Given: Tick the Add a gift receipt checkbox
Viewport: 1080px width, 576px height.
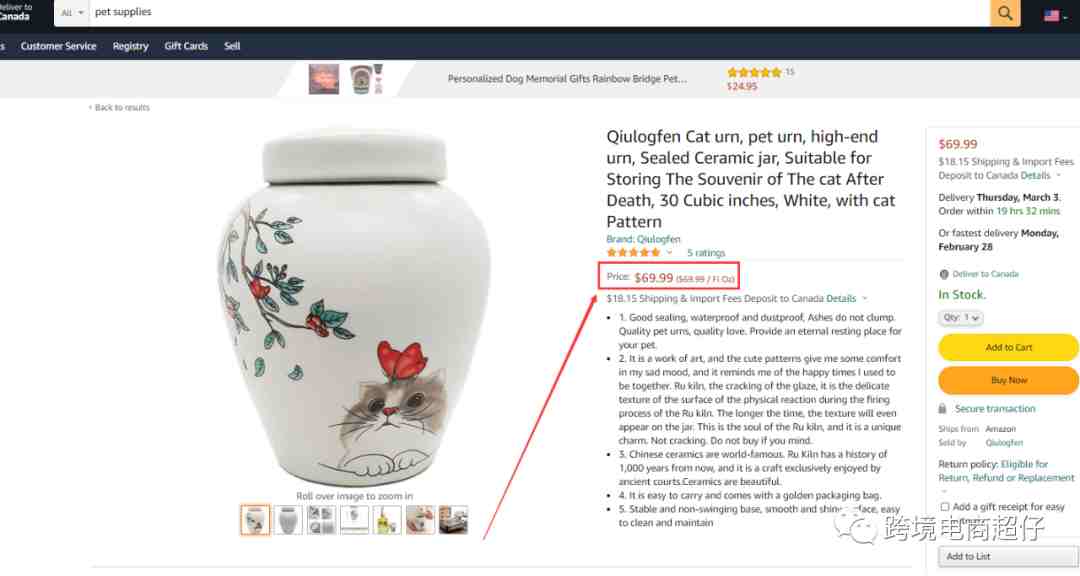Looking at the screenshot, I should 945,506.
